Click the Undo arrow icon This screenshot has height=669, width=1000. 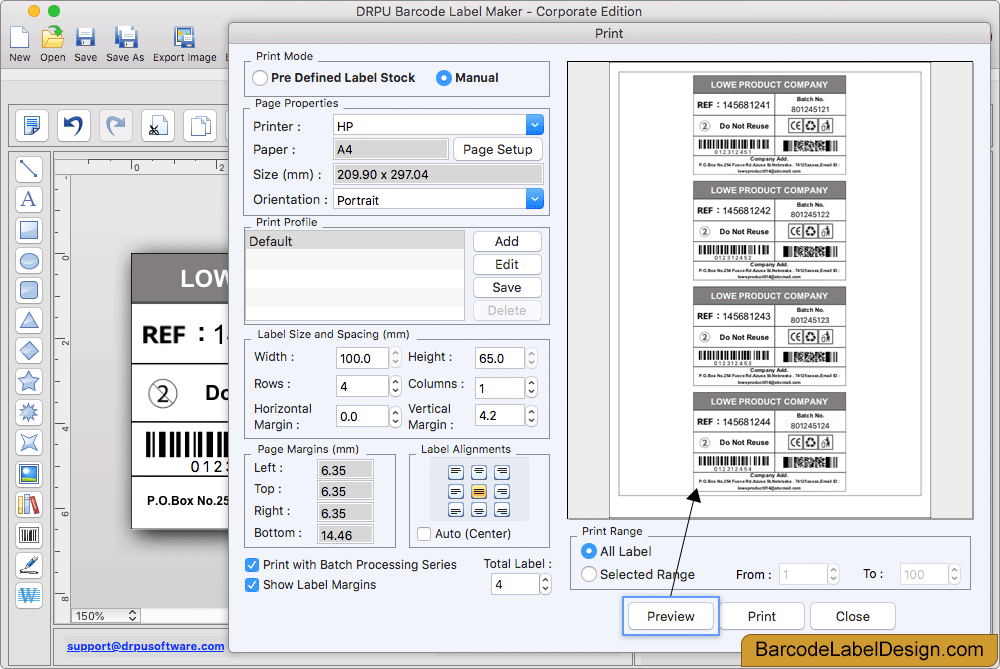(x=73, y=125)
